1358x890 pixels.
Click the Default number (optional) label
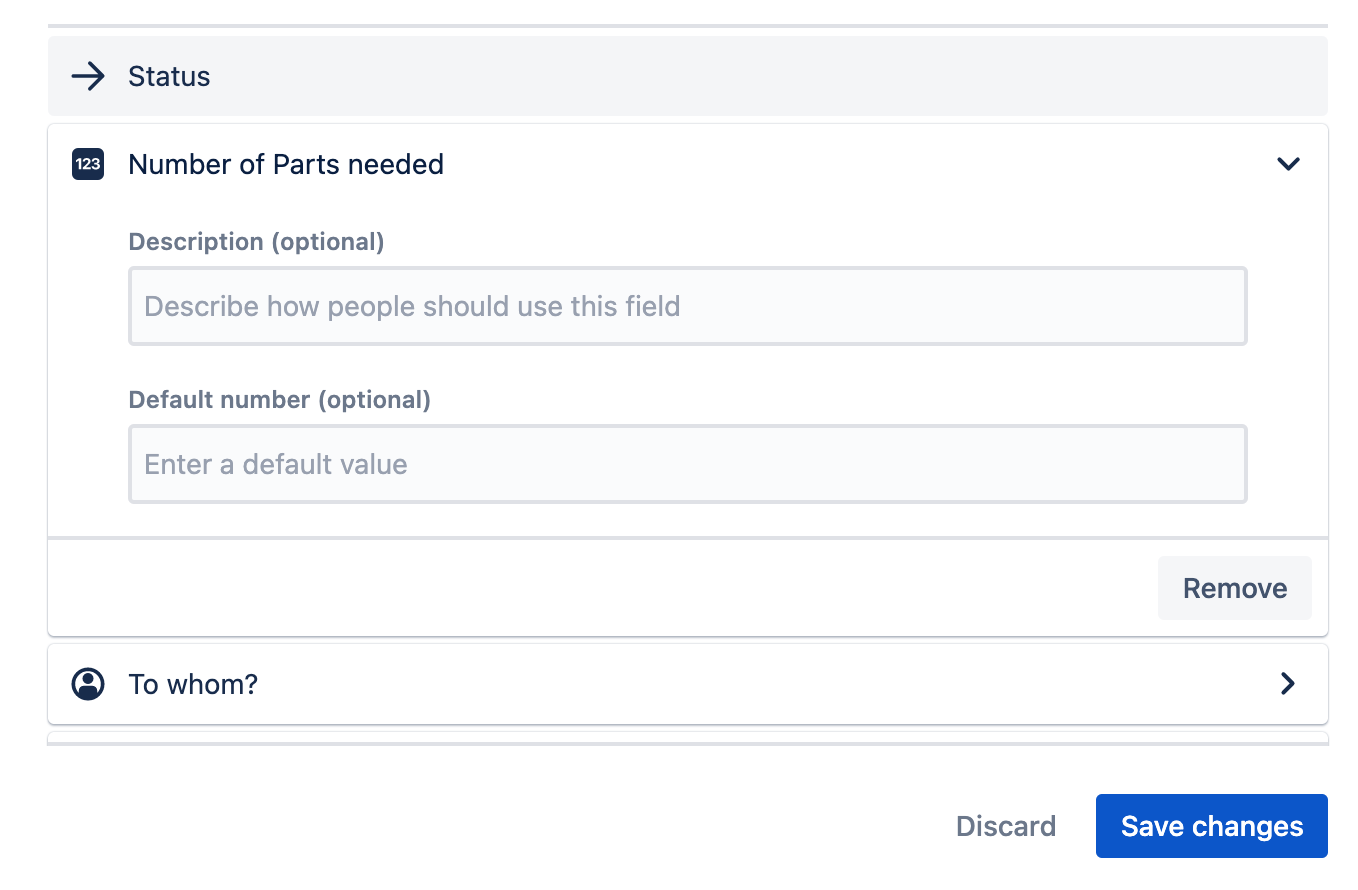[280, 400]
